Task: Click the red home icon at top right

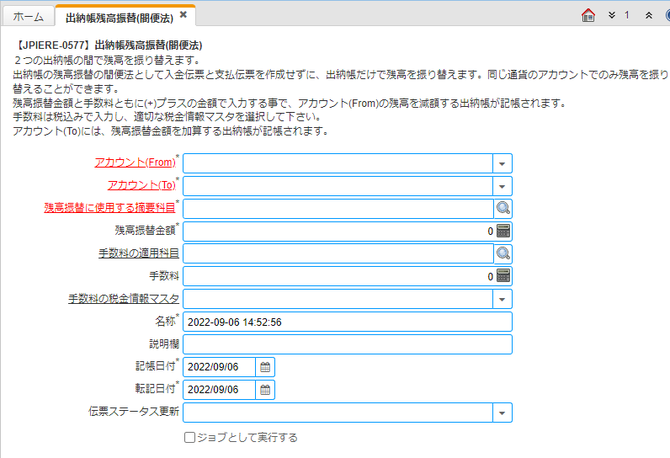Action: coord(588,15)
